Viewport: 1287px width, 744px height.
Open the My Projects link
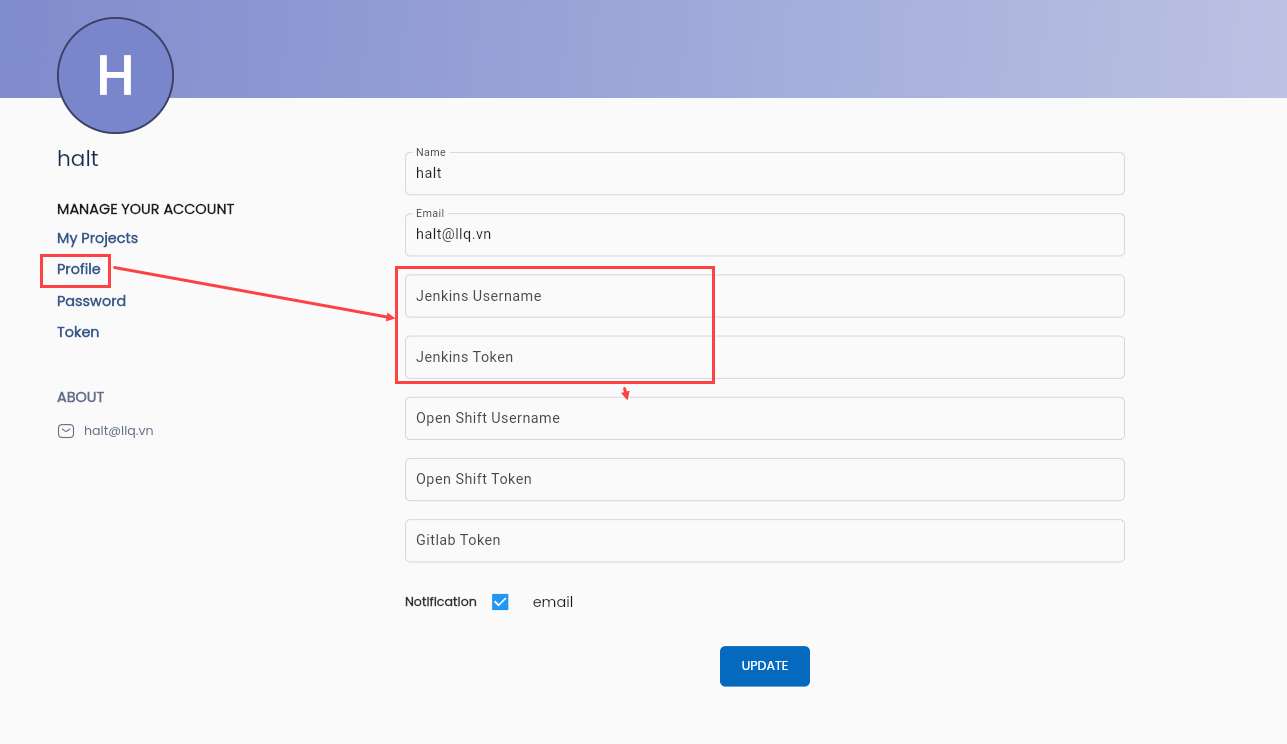[97, 238]
